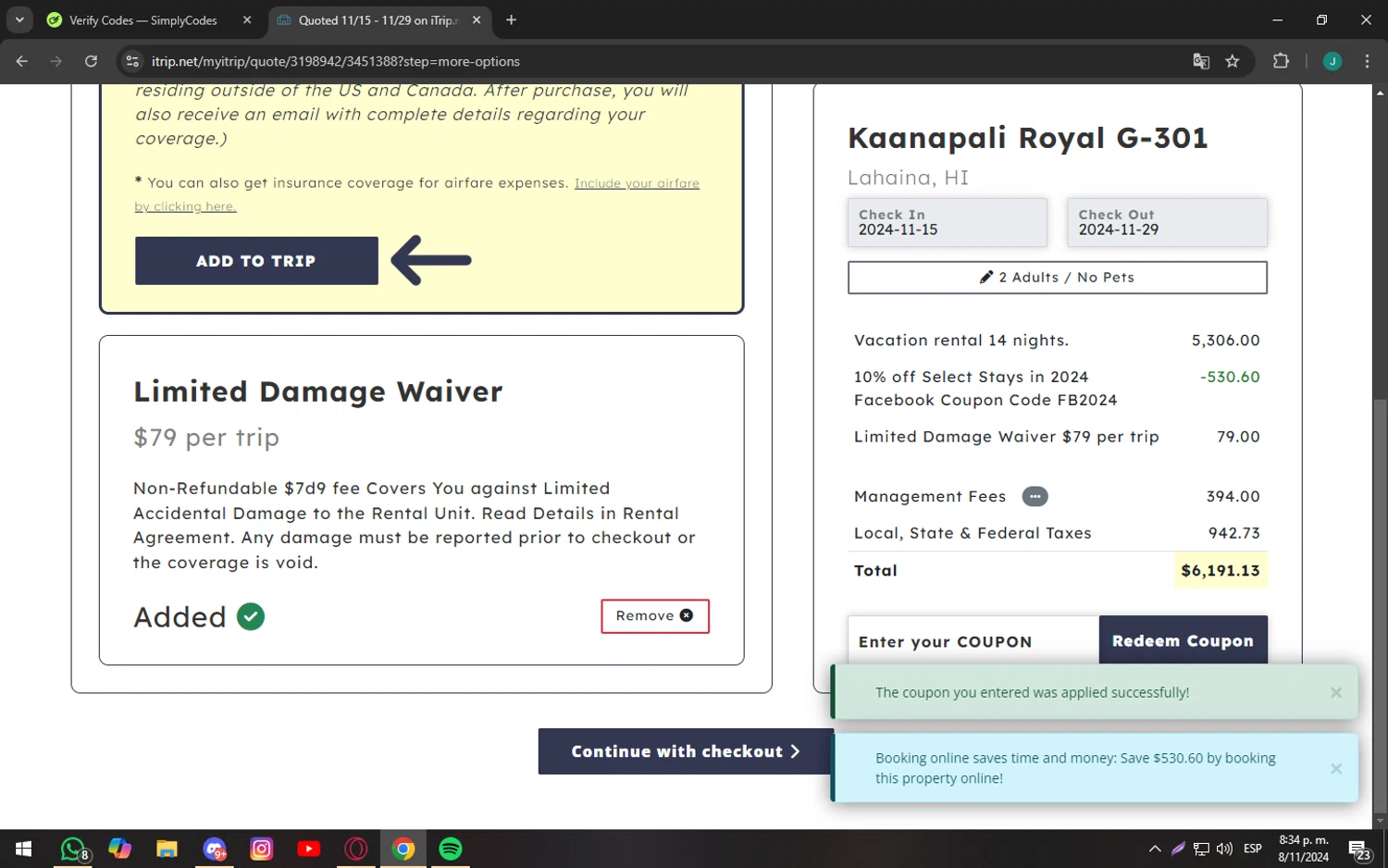Switch the ESP keyboard language
Image resolution: width=1388 pixels, height=868 pixels.
(x=1253, y=849)
